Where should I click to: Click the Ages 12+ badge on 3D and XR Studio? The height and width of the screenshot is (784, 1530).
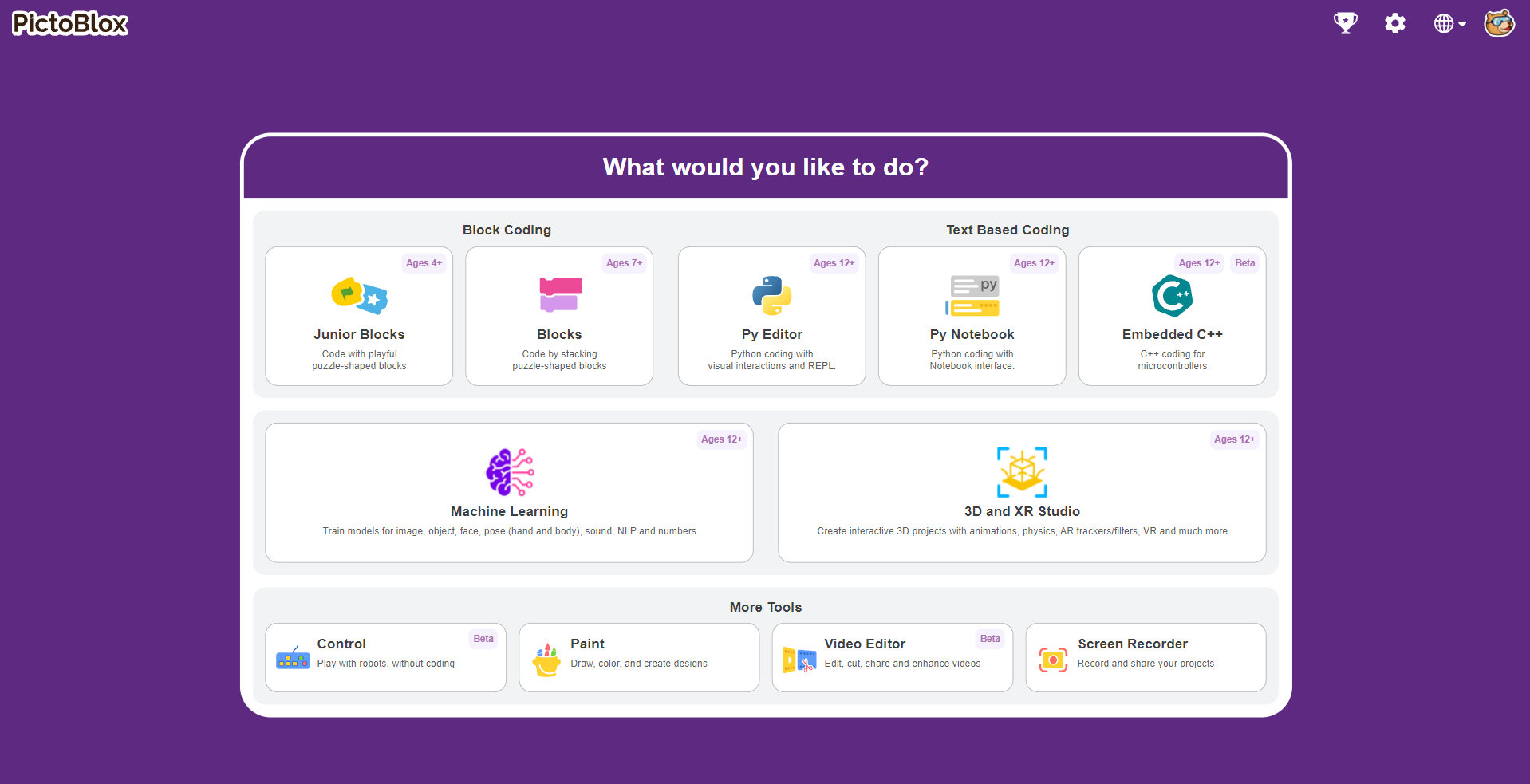coord(1234,439)
